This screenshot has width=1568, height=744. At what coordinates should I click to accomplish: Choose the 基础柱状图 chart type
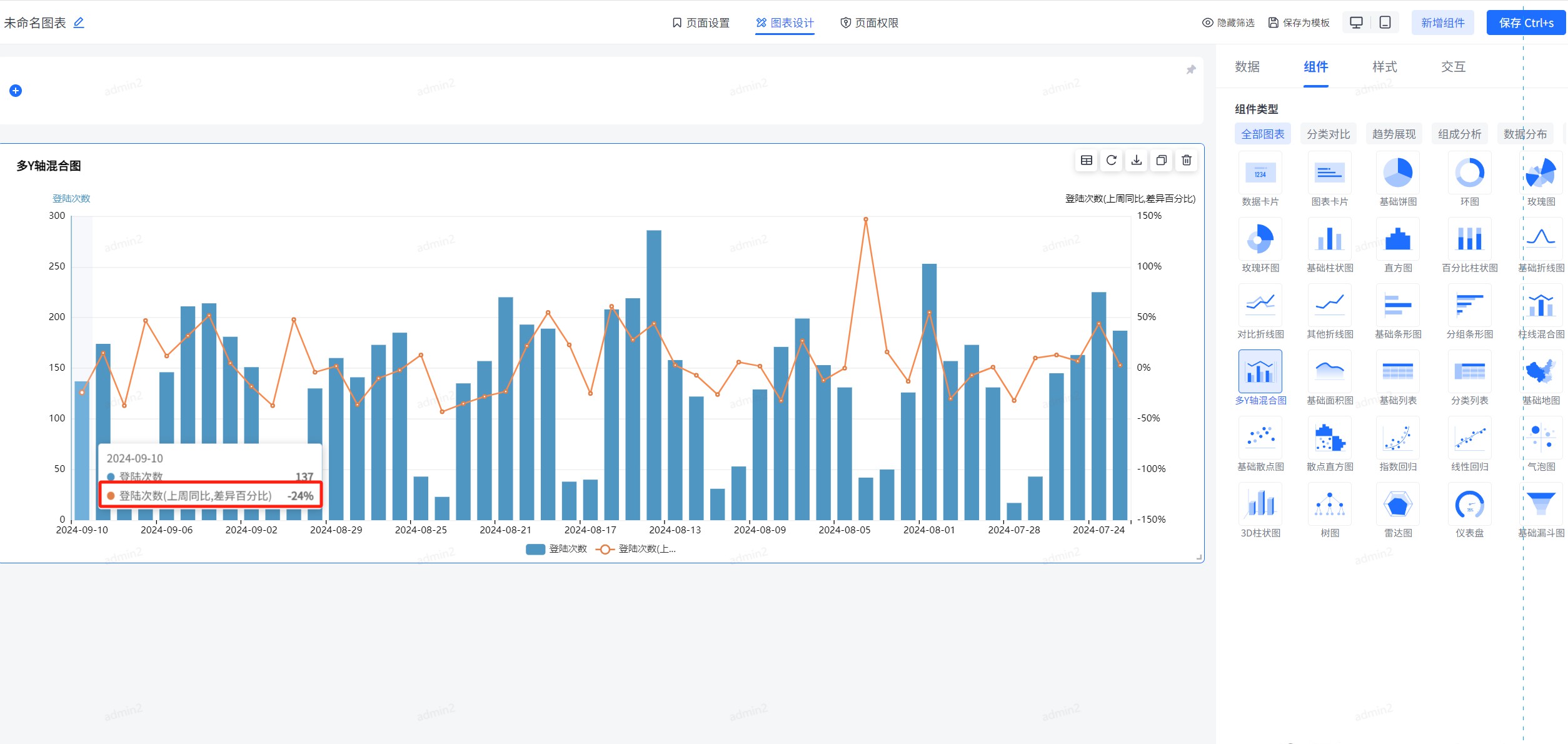pyautogui.click(x=1330, y=246)
